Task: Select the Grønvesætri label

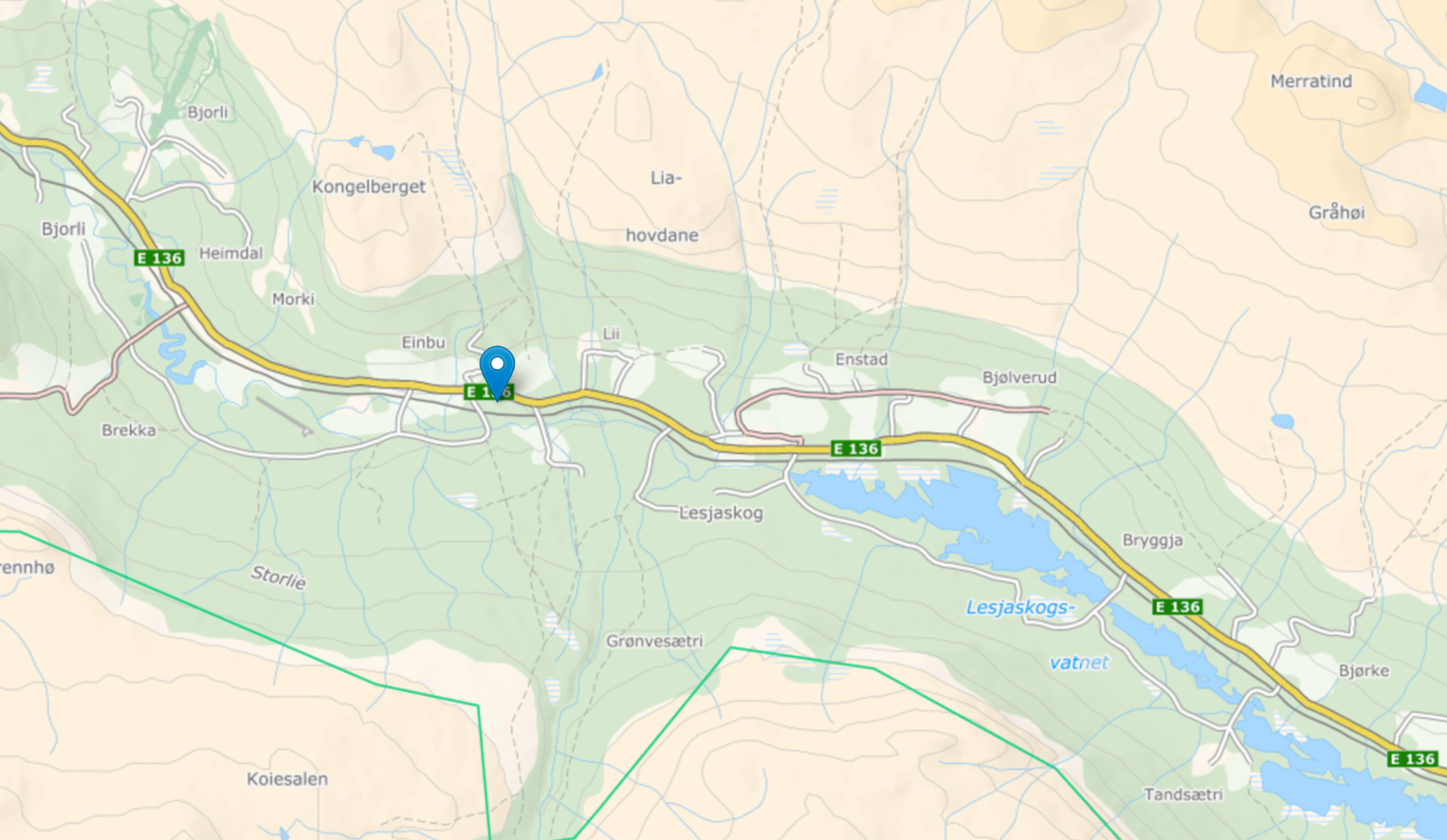Action: 654,641
